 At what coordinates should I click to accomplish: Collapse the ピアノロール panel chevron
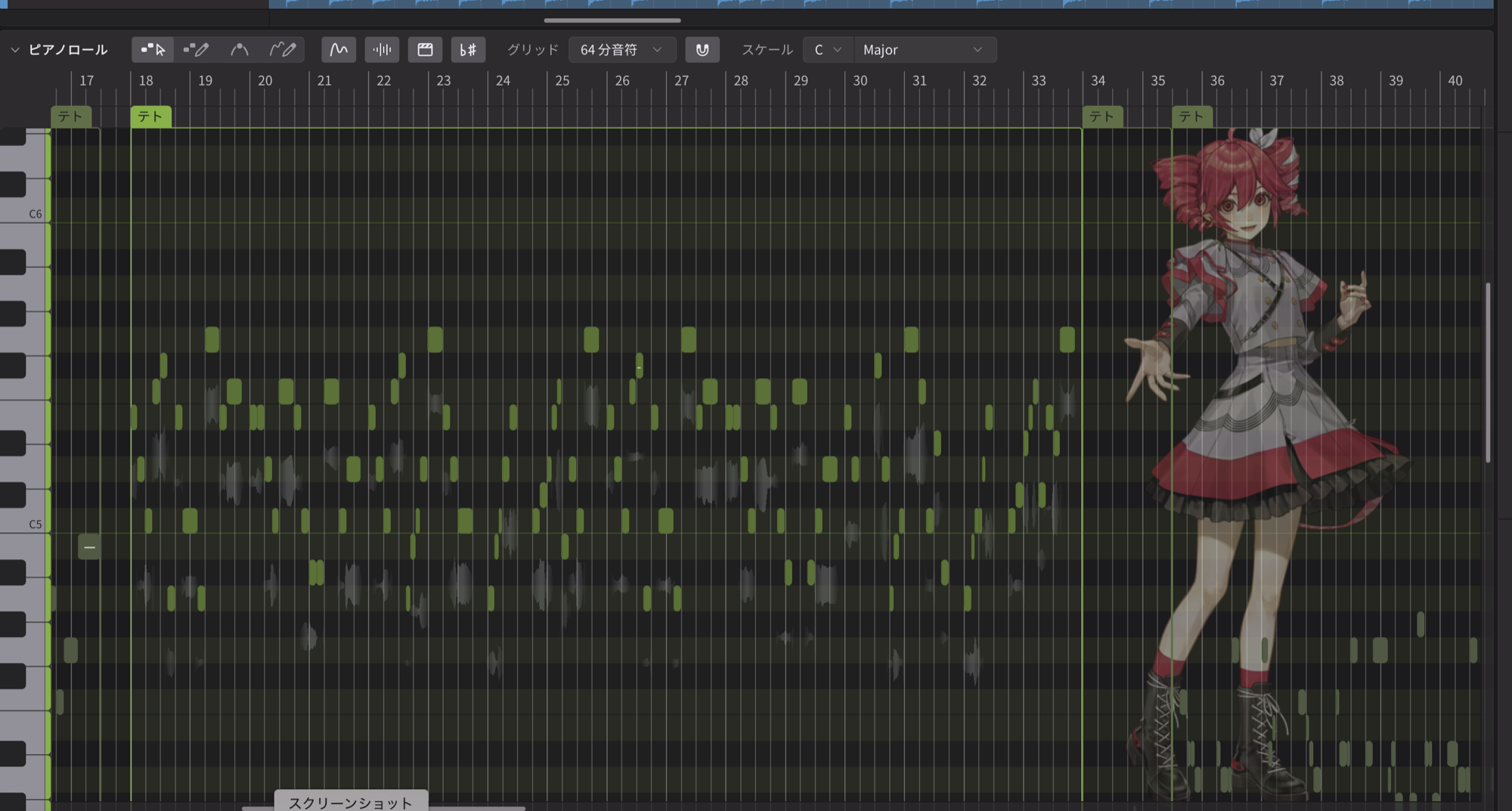pos(14,50)
